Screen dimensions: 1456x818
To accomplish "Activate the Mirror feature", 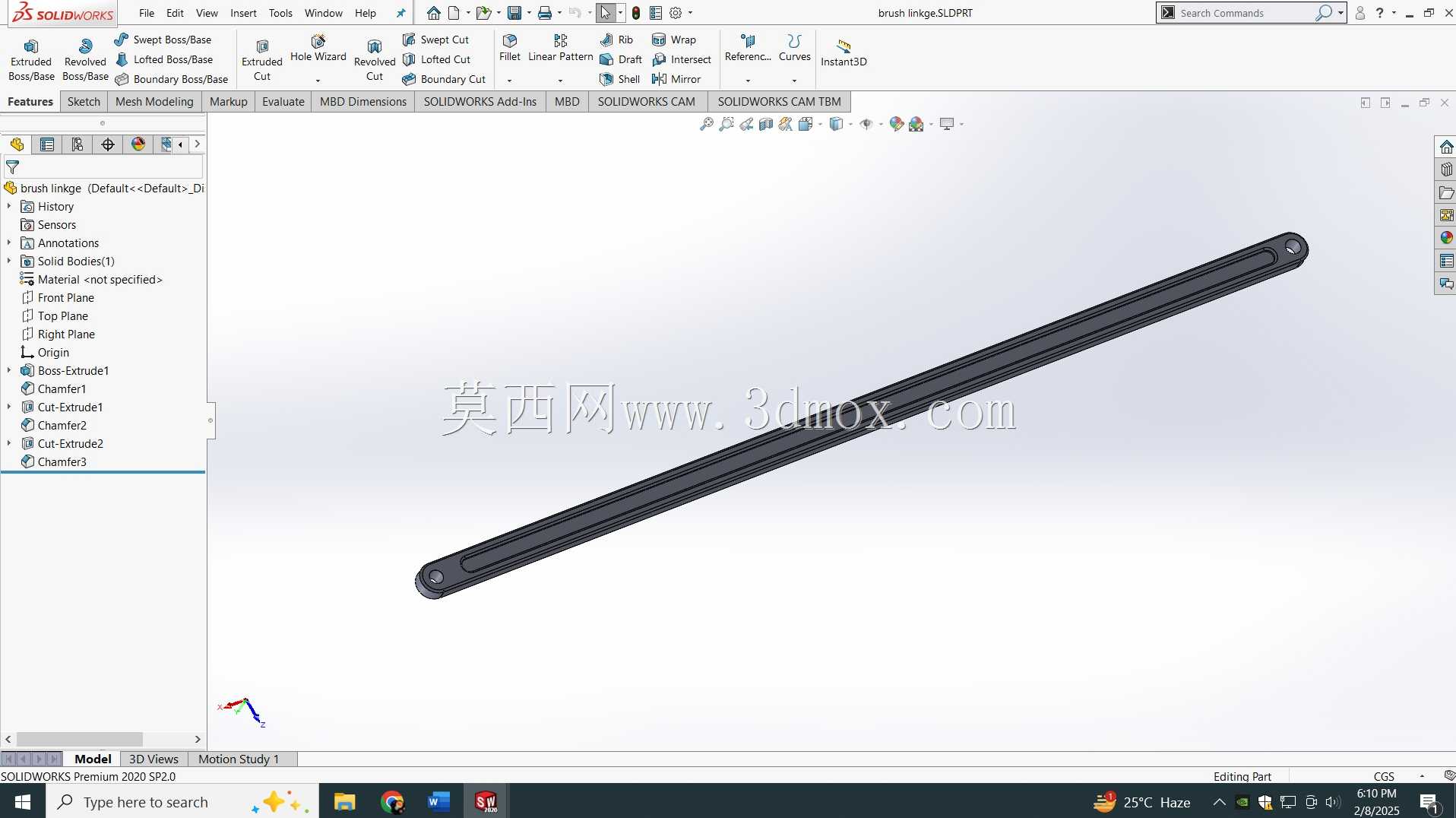I will point(676,79).
